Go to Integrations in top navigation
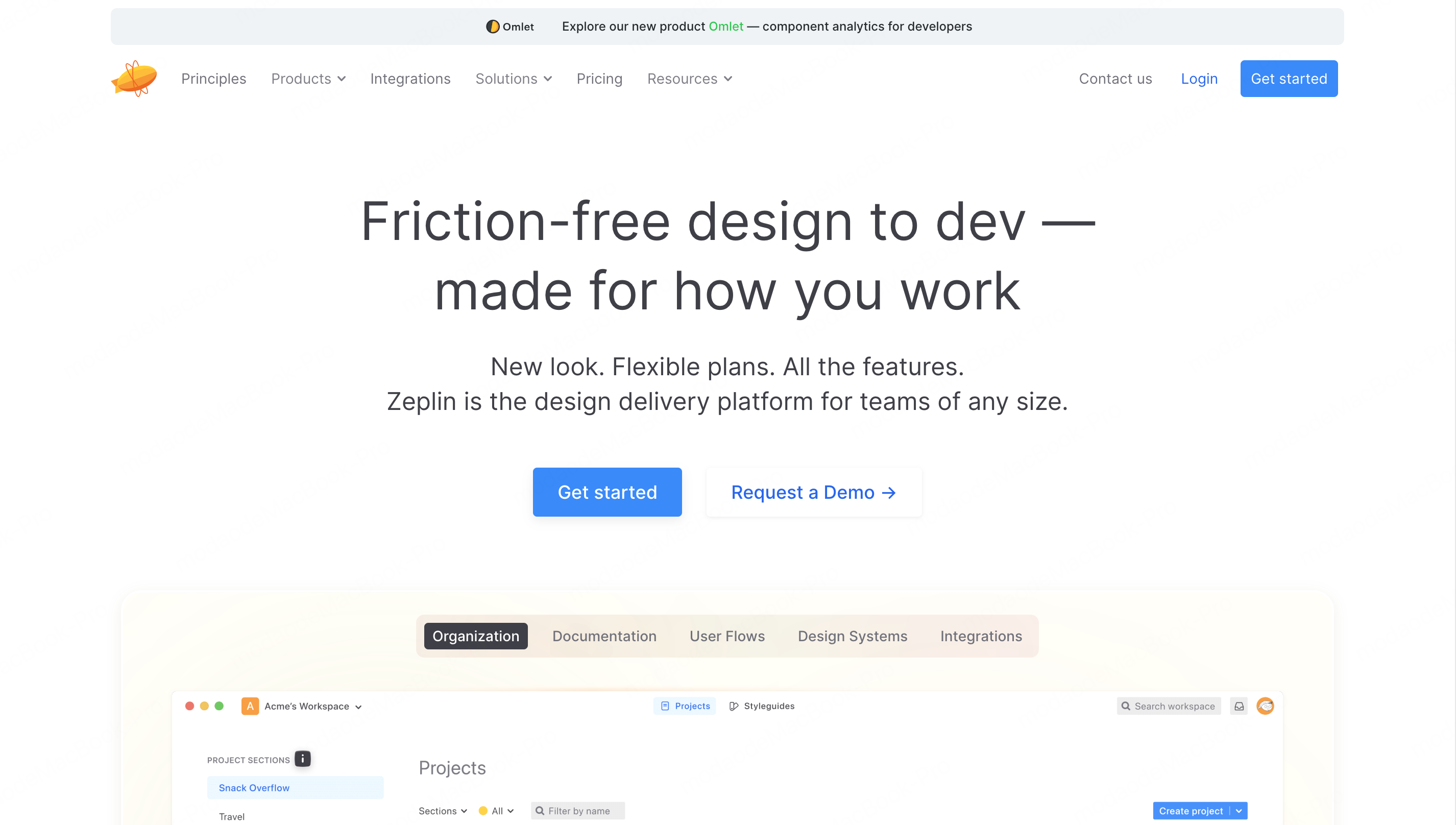 pos(410,79)
